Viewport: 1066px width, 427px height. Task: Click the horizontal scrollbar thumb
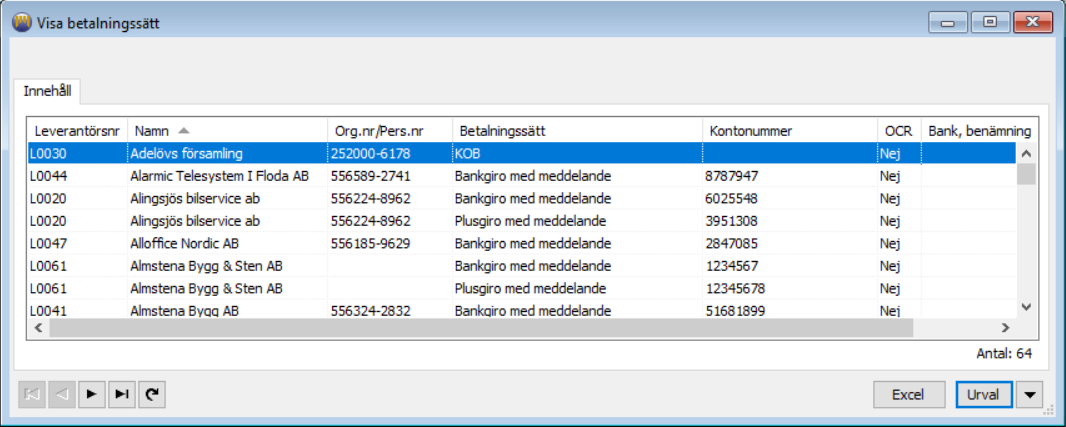(481, 328)
